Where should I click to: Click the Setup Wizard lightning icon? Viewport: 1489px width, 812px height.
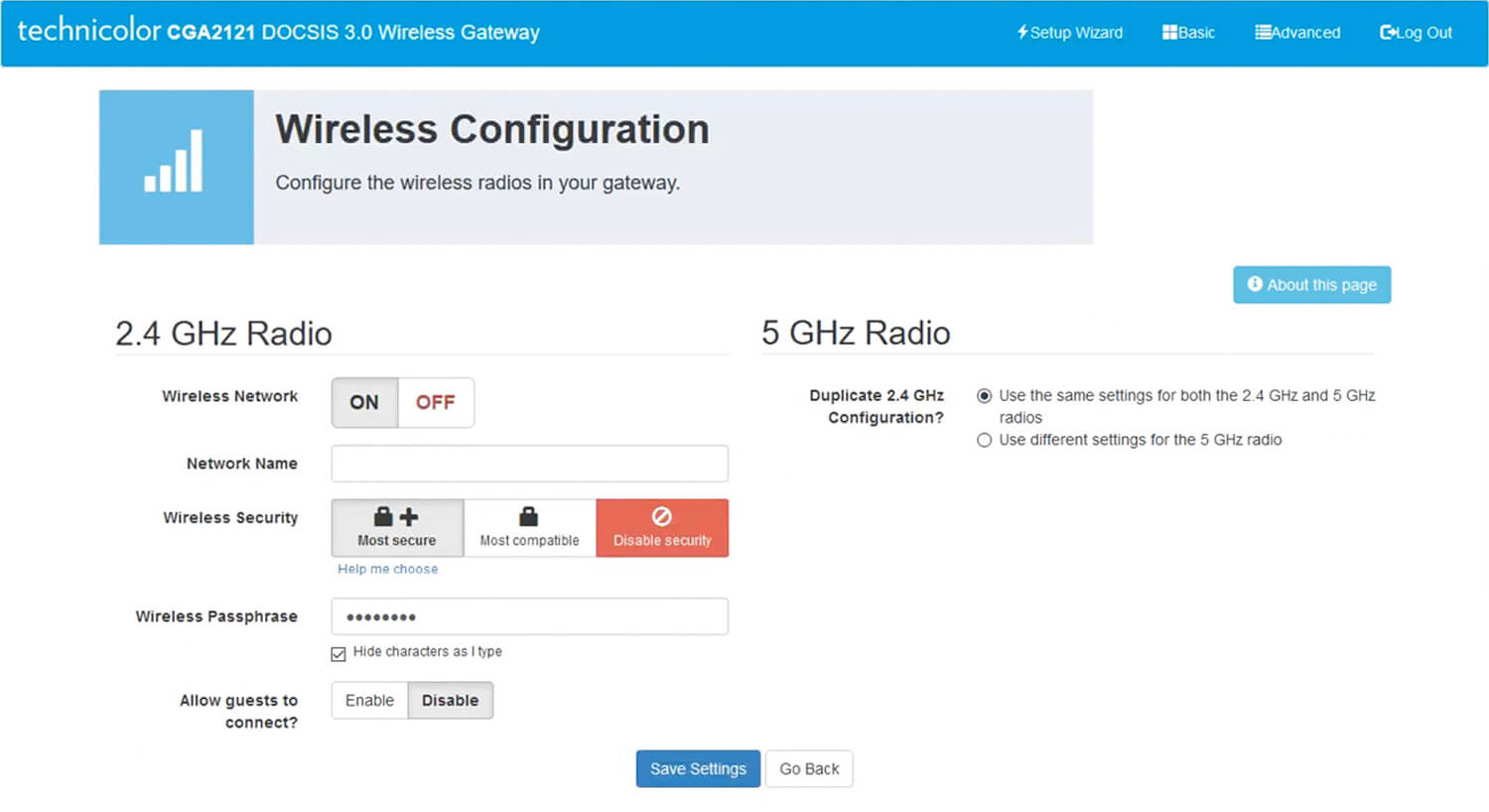tap(1021, 32)
